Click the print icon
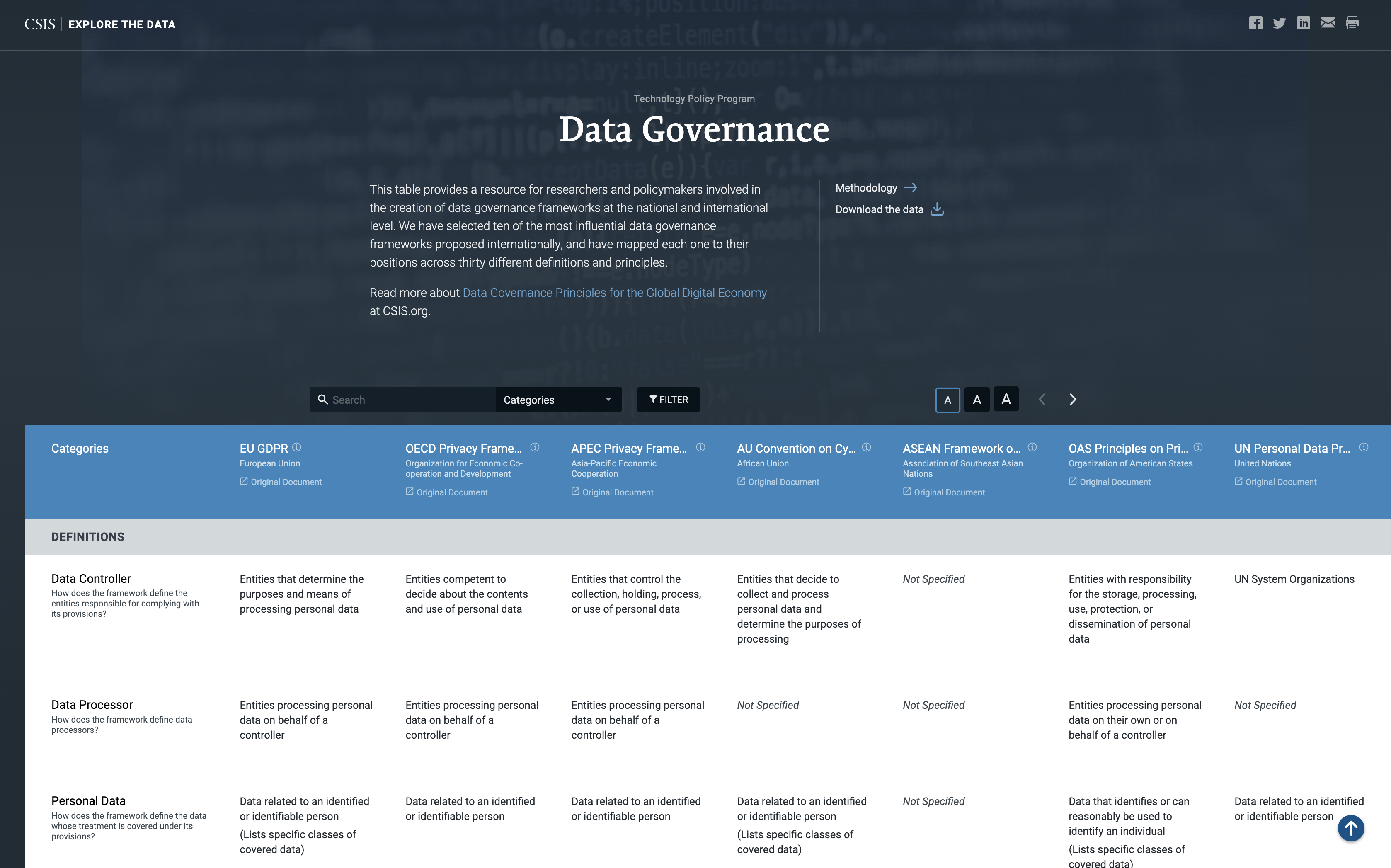The height and width of the screenshot is (868, 1391). [x=1352, y=23]
